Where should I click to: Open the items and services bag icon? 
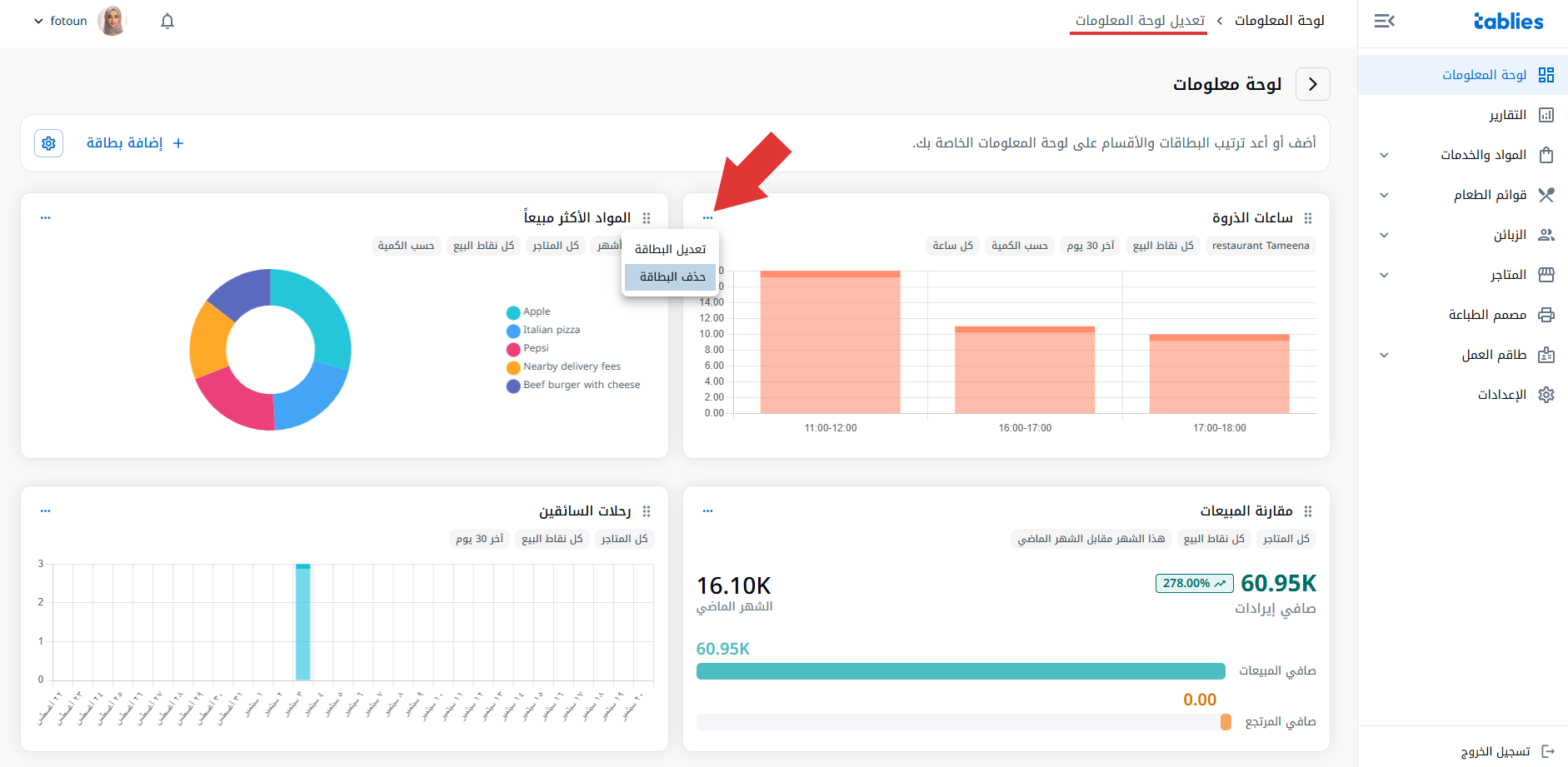pos(1546,155)
